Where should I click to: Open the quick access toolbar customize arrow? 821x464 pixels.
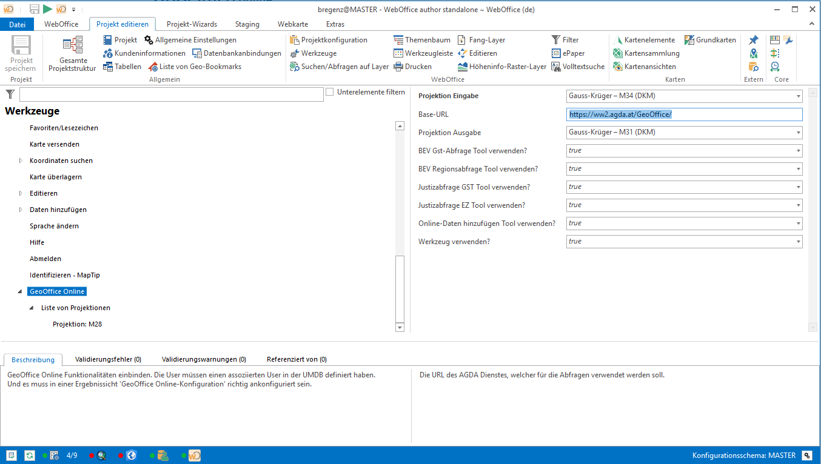click(74, 9)
